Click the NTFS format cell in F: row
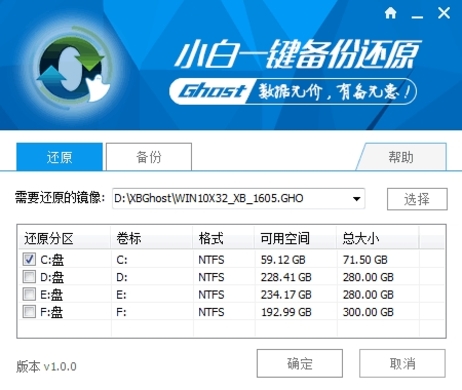The image size is (462, 390). click(x=211, y=312)
